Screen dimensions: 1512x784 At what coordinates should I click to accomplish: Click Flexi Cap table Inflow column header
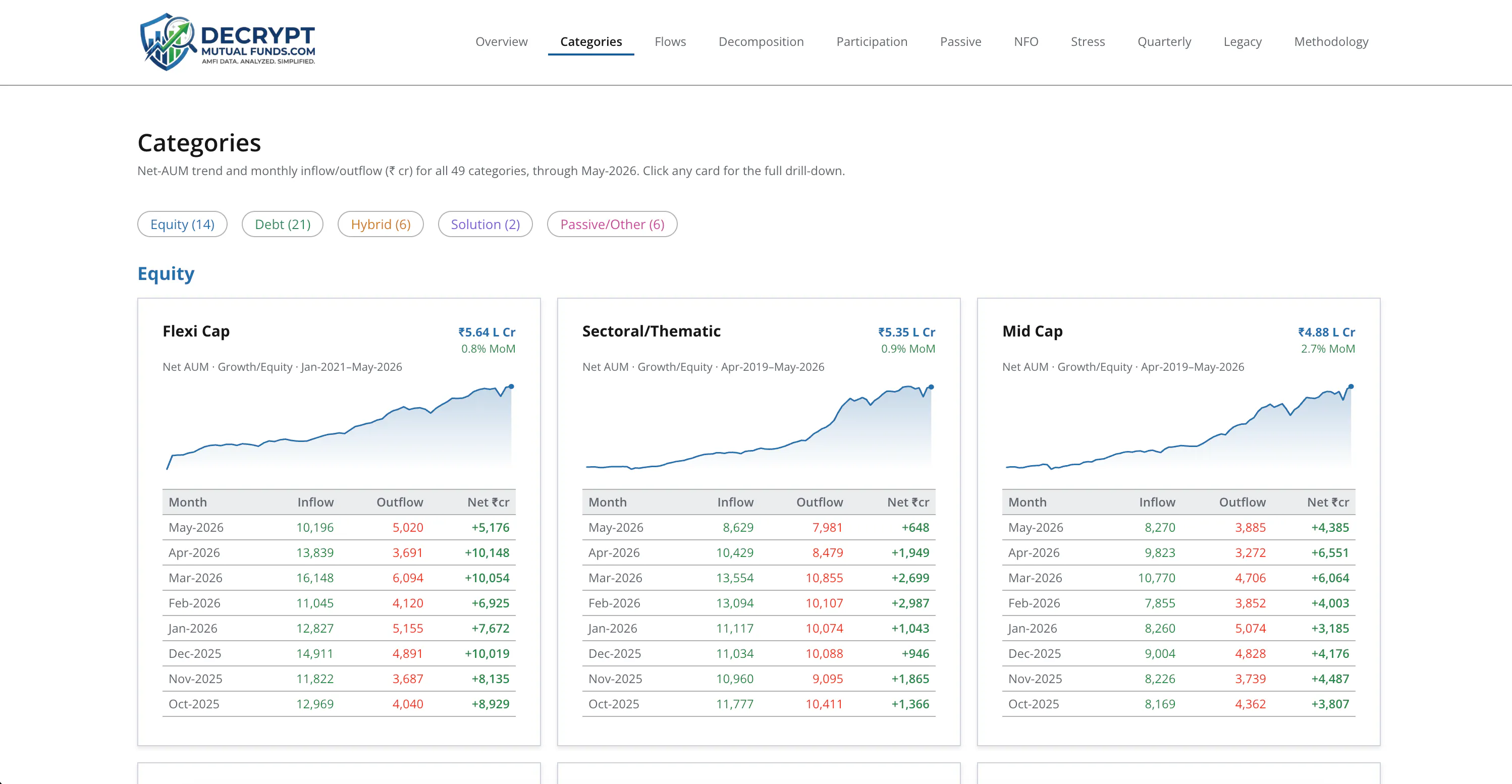pos(315,502)
